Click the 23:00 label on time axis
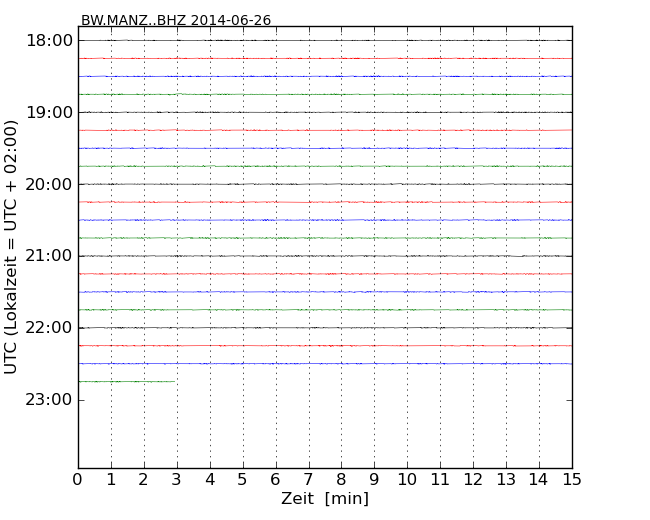 click(x=49, y=400)
